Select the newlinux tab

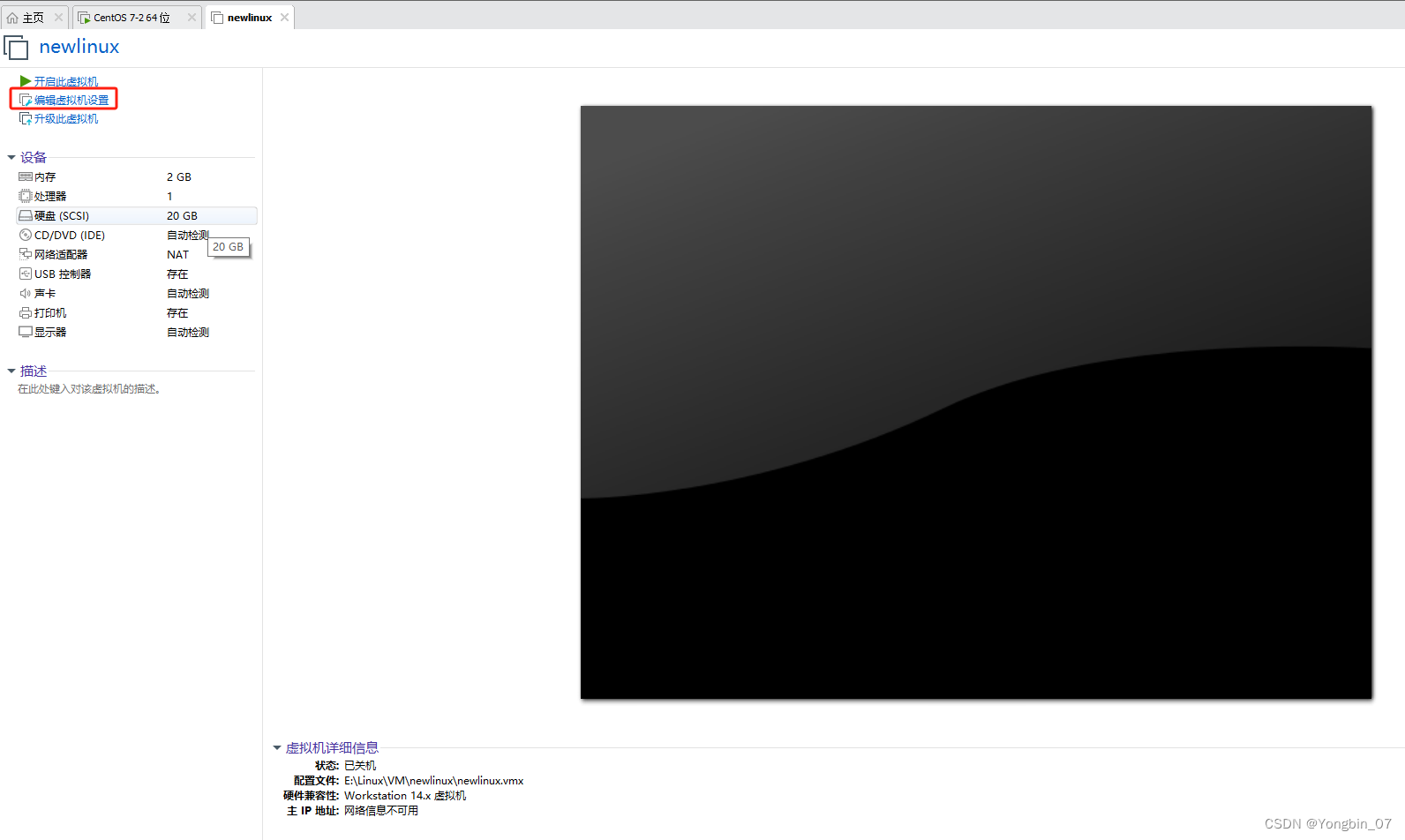click(x=250, y=18)
